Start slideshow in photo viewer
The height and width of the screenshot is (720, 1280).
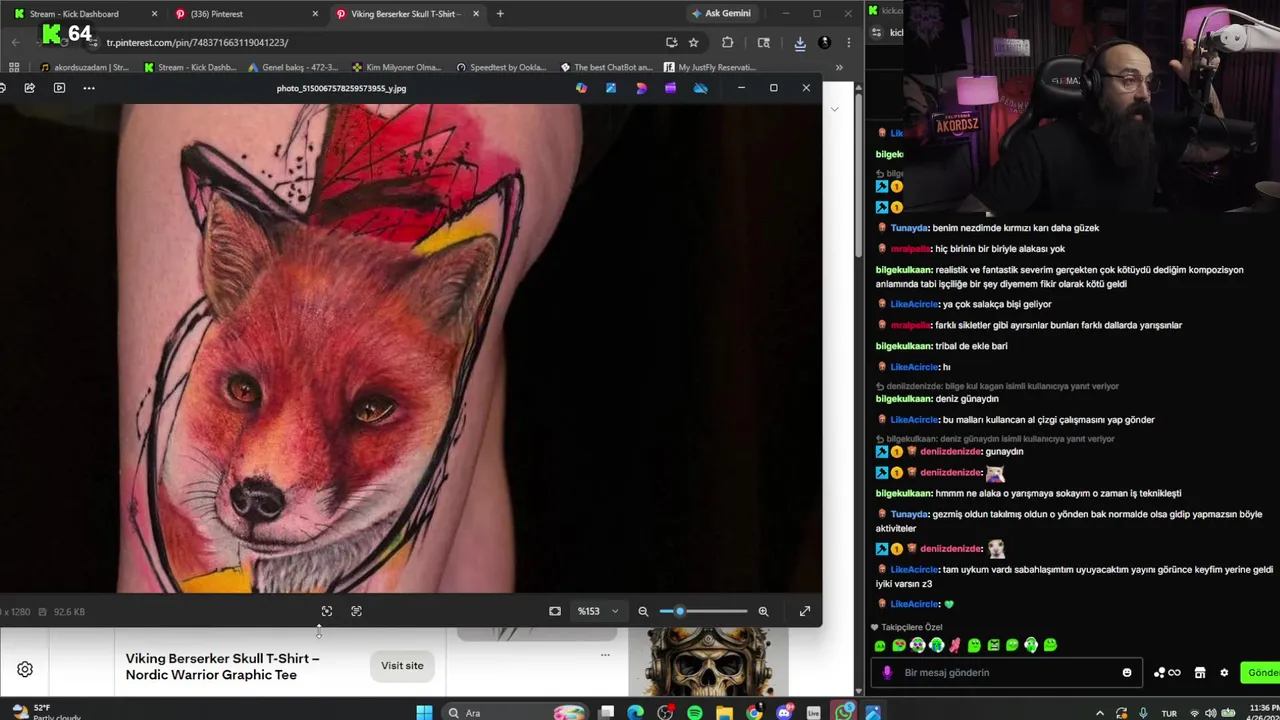point(59,88)
